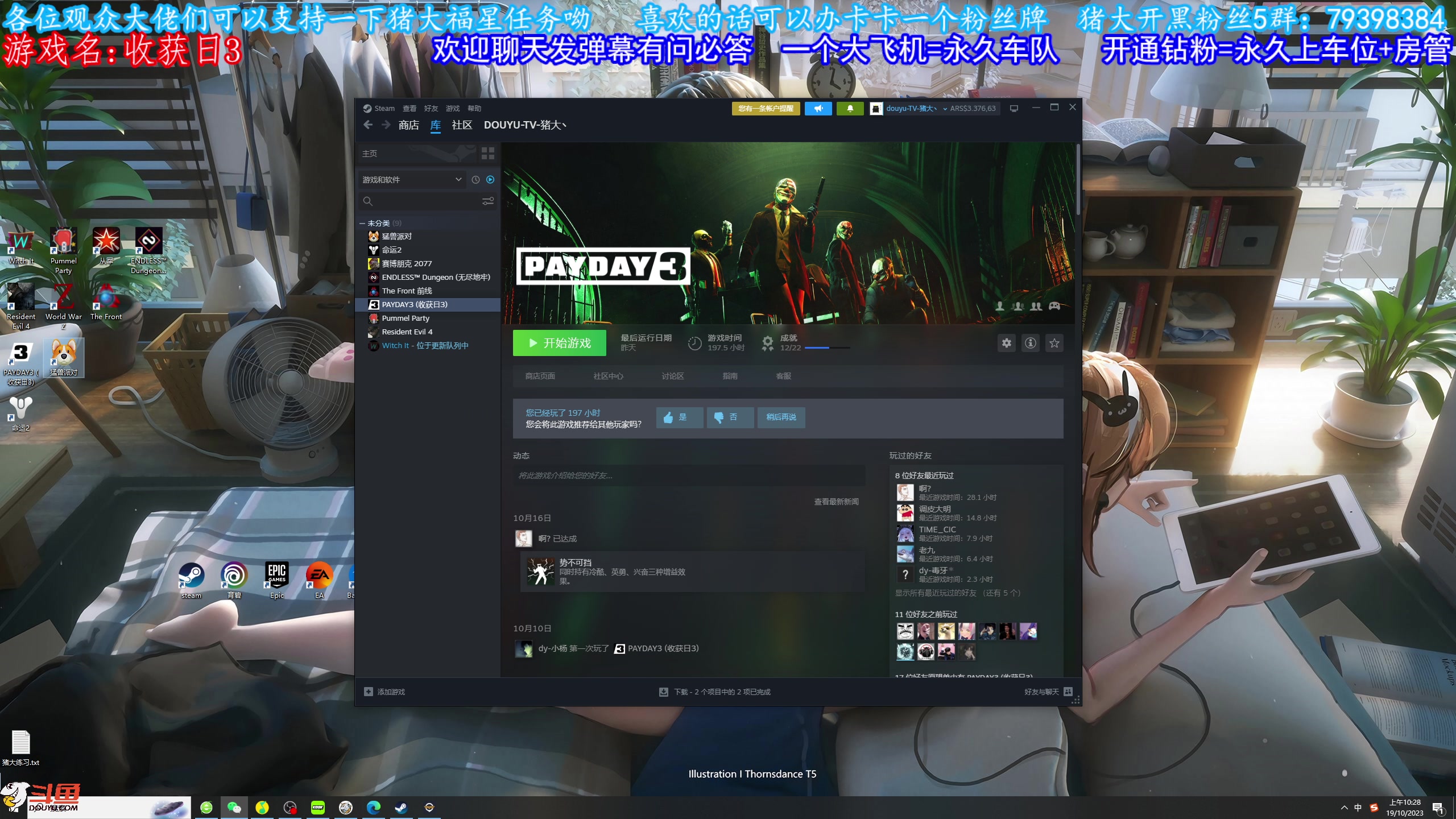This screenshot has width=1456, height=819.
Task: Open friend TIME_CIC entry
Action: coord(944,533)
